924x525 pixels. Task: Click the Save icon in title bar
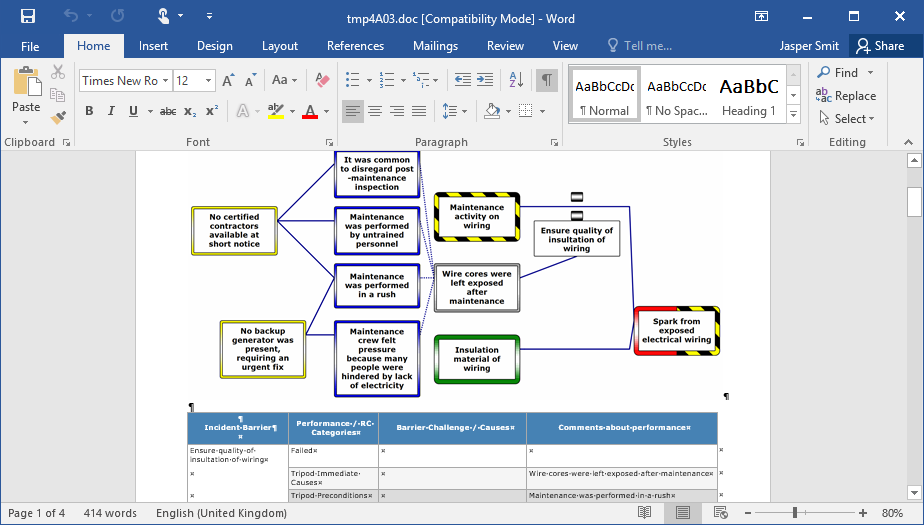coord(27,16)
